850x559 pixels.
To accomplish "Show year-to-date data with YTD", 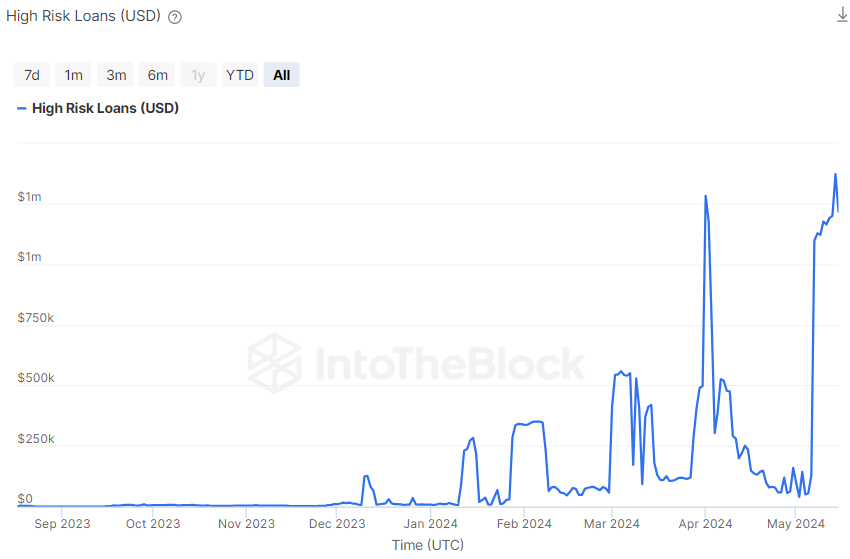I will [x=240, y=75].
